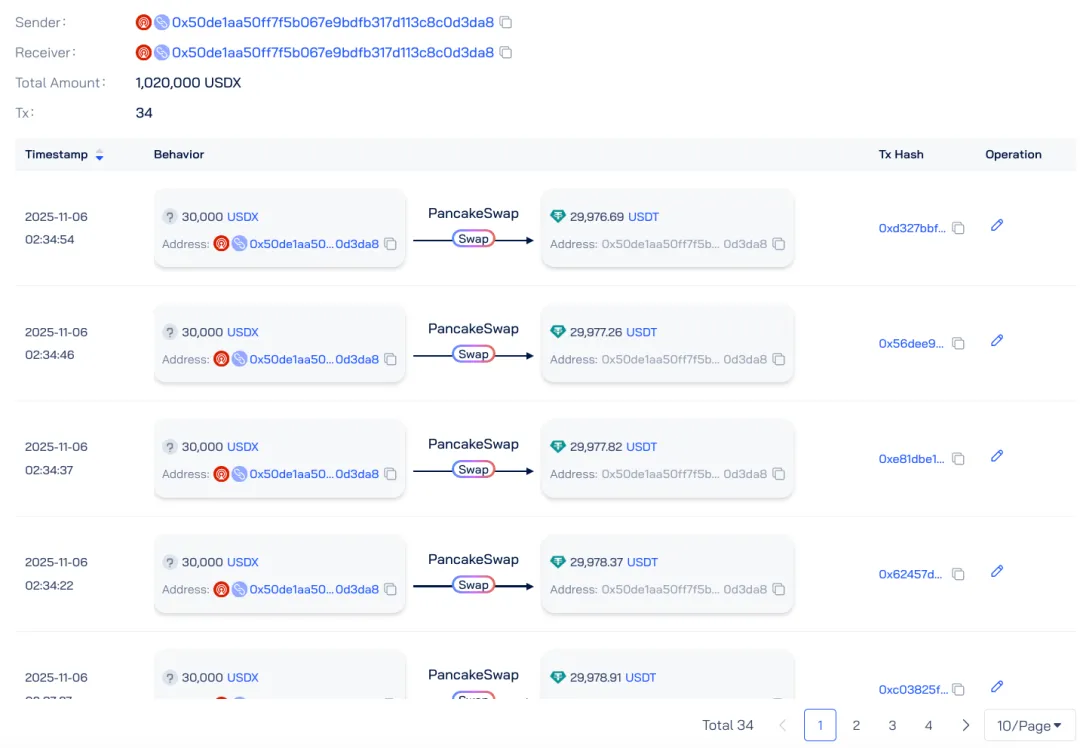1080x748 pixels.
Task: Open the 10/Page size dropdown
Action: (x=1029, y=725)
